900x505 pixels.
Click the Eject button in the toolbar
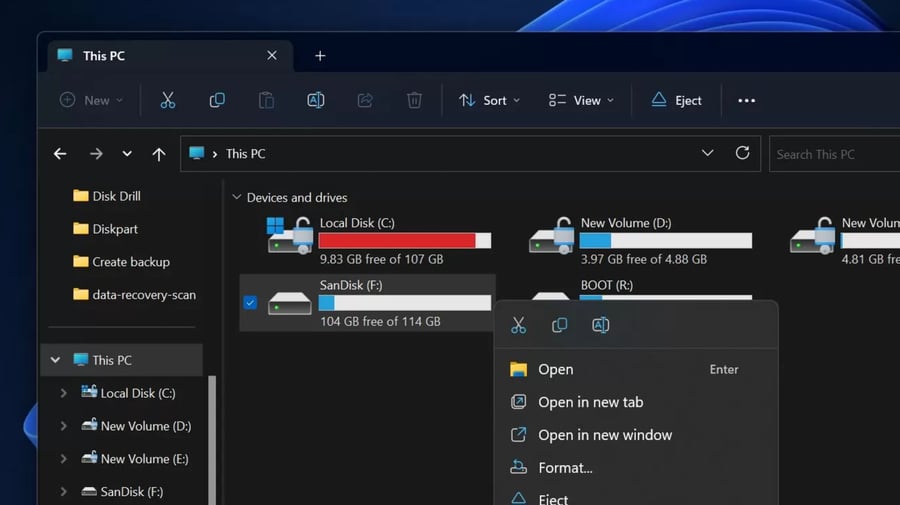point(676,100)
